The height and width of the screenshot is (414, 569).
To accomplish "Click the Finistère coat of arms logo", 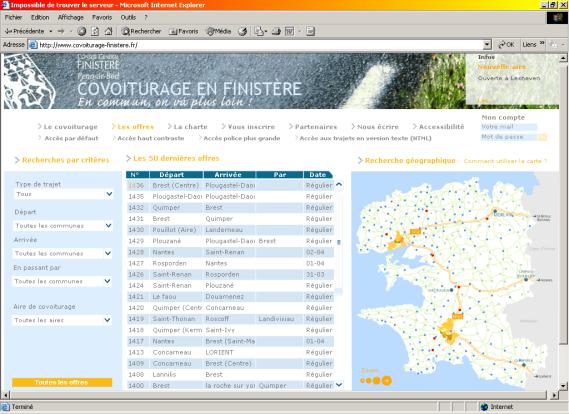I will click(x=30, y=81).
